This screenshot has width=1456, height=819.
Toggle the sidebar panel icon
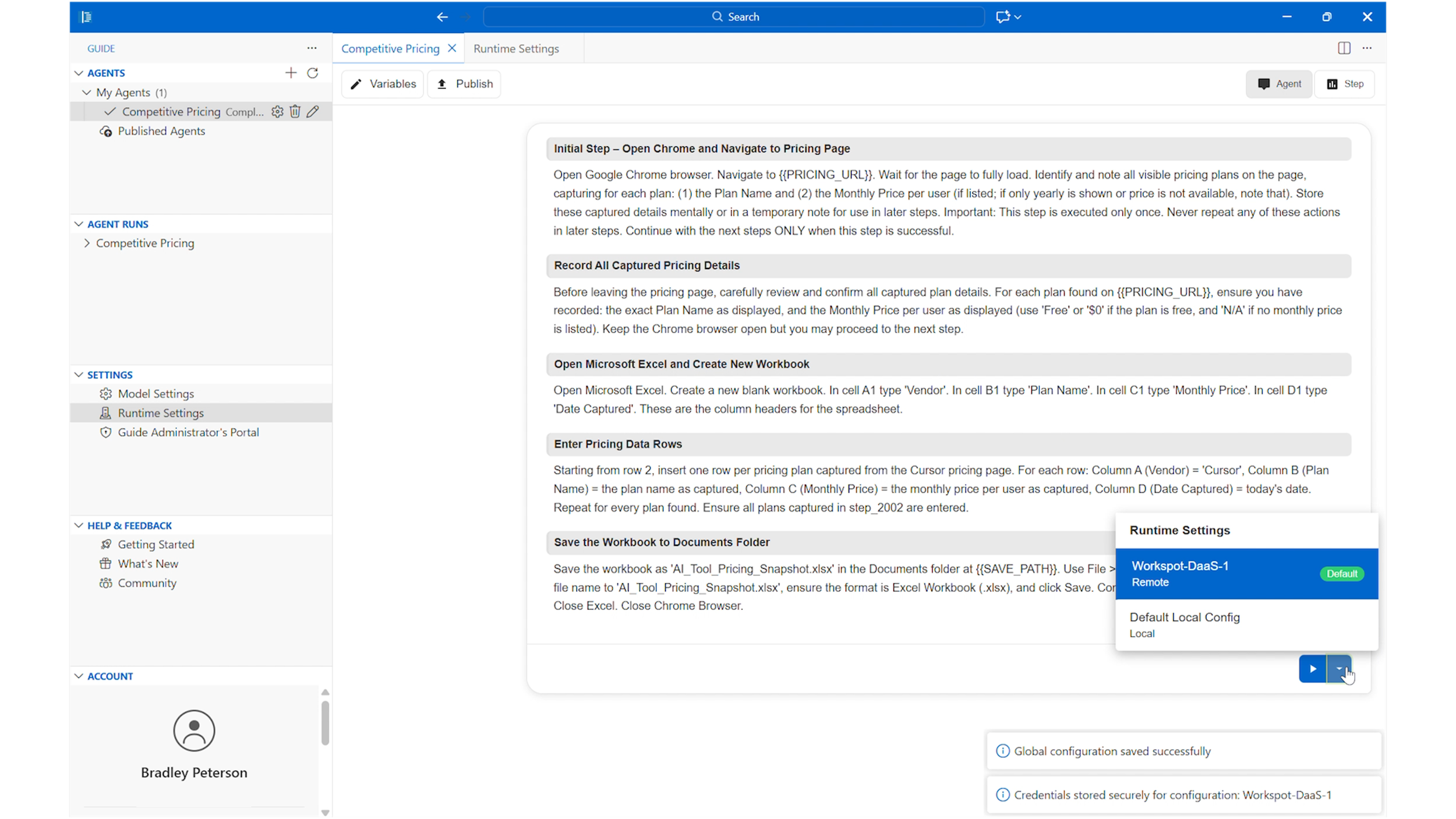[86, 17]
